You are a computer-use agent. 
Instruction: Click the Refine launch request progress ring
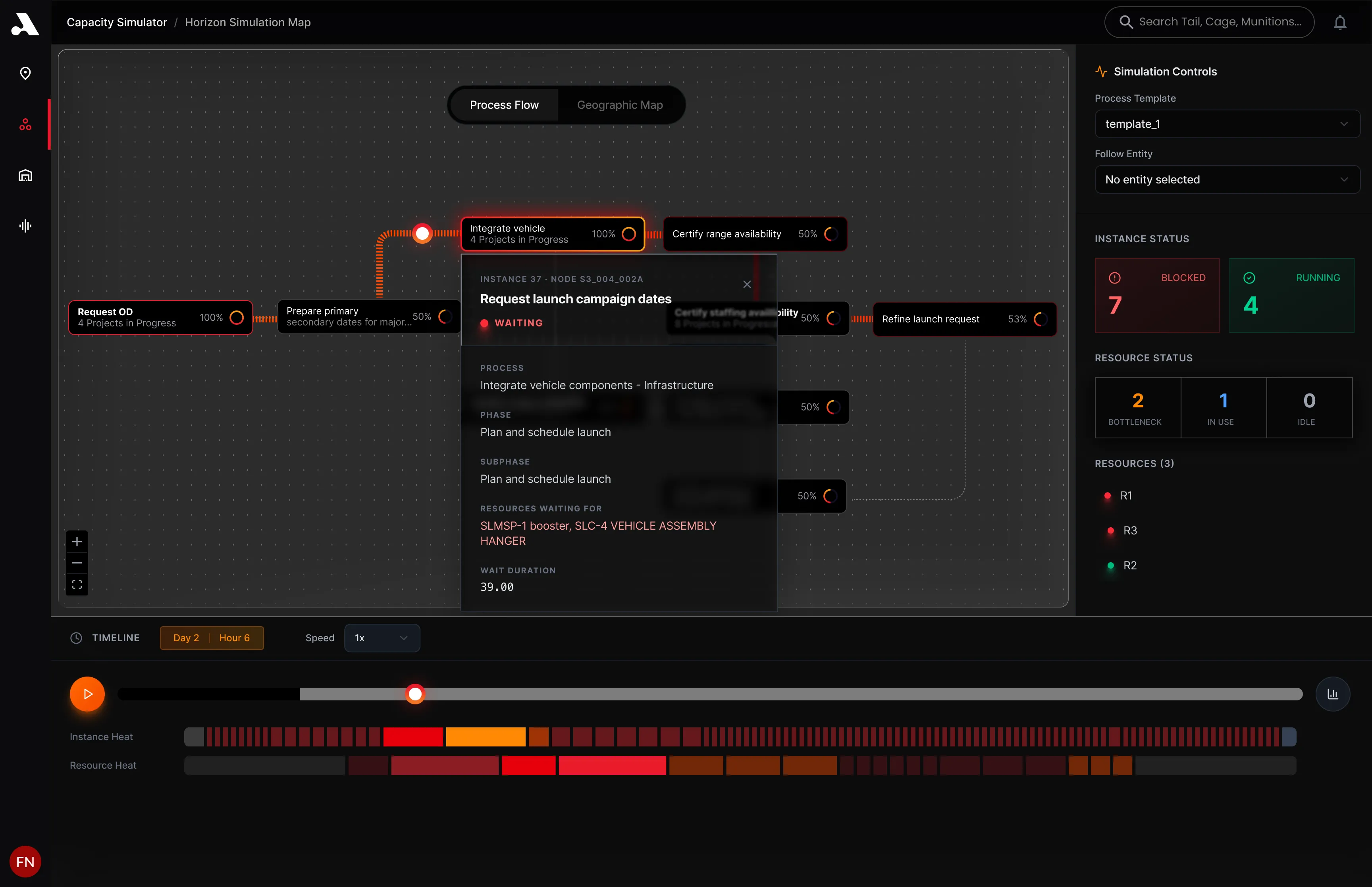(x=1041, y=319)
